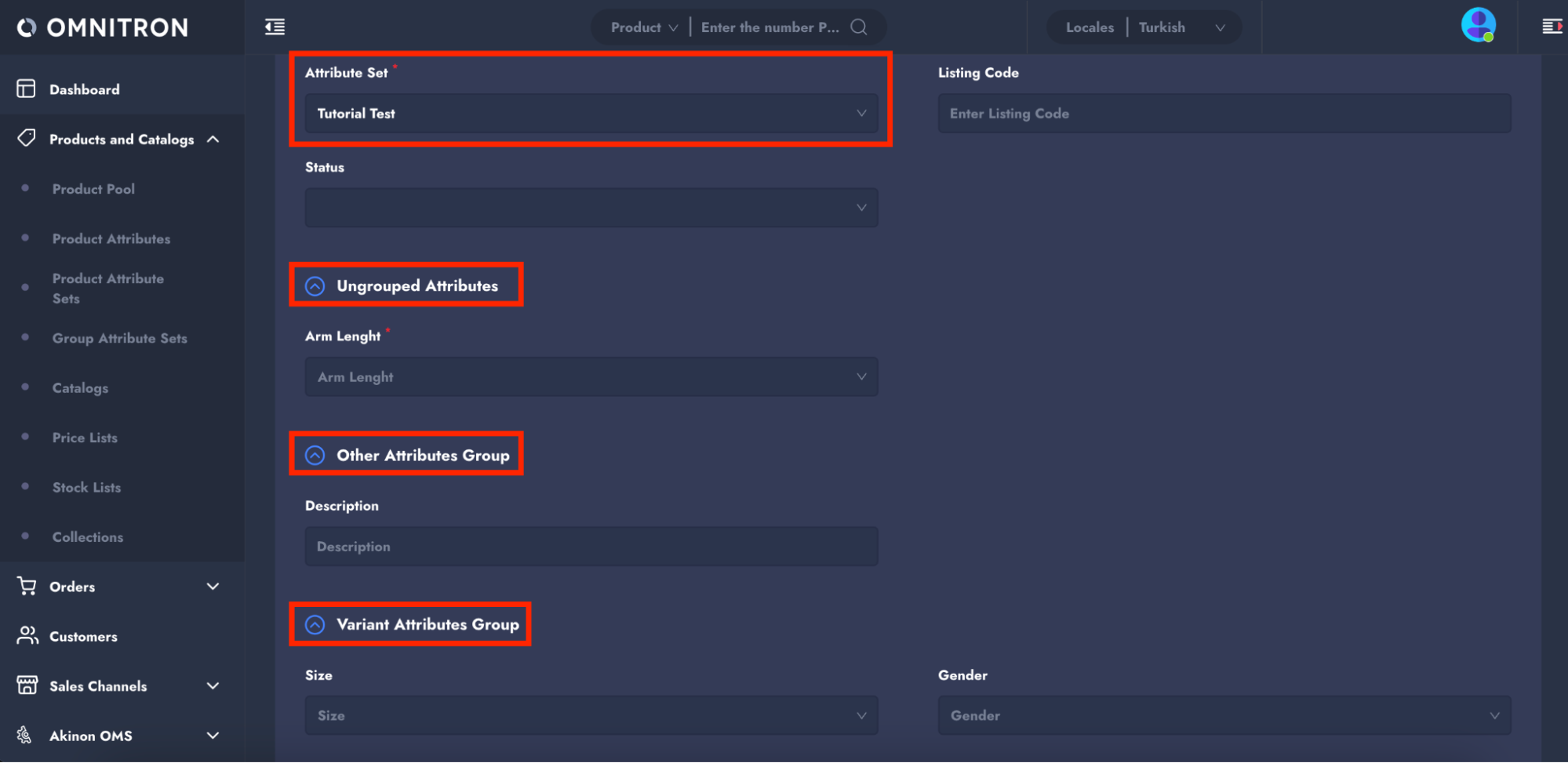Image resolution: width=1568 pixels, height=763 pixels.
Task: Go to Product Attribute Sets page
Action: pos(108,289)
